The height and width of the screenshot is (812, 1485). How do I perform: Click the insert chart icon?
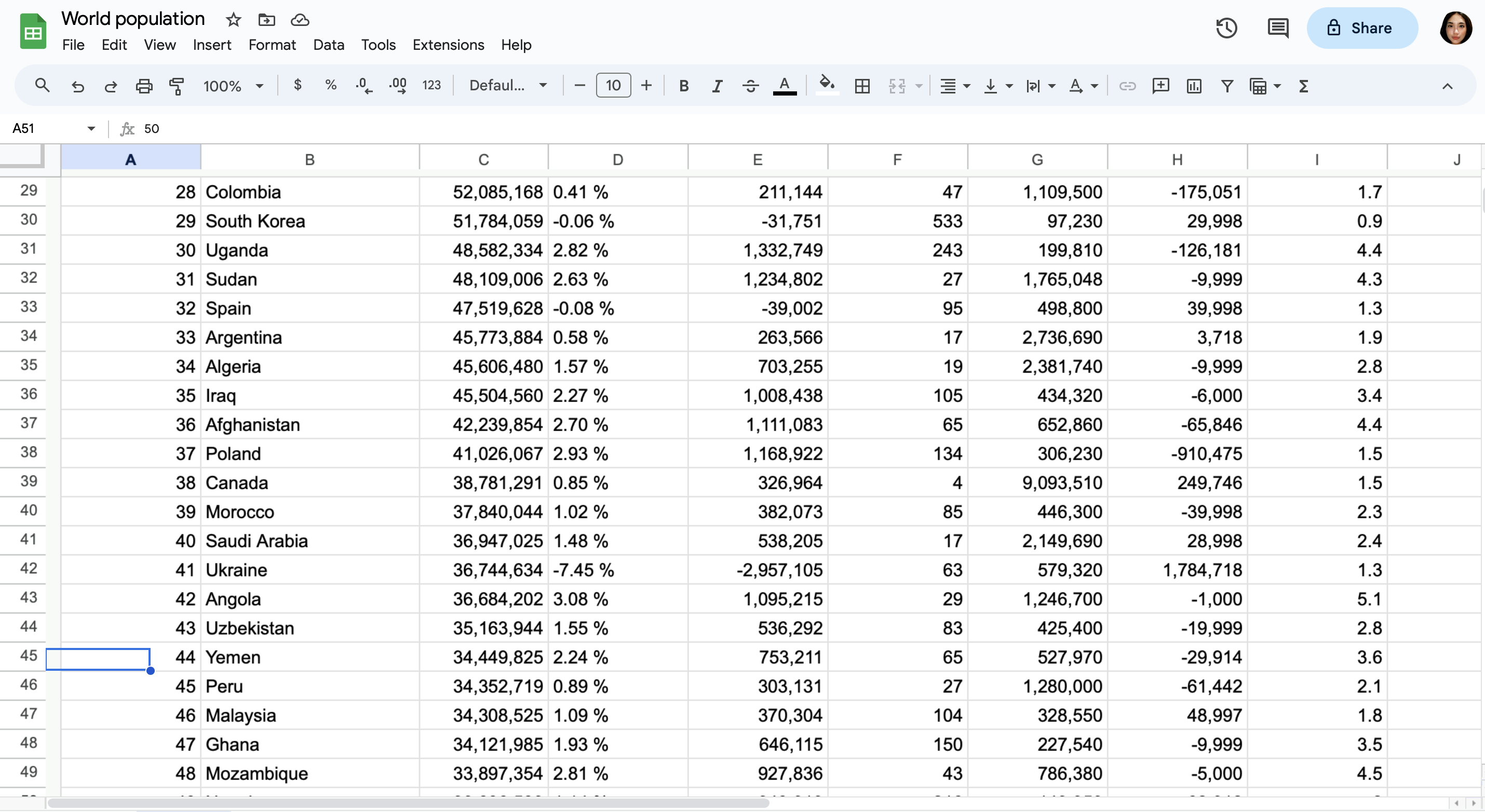(x=1194, y=86)
